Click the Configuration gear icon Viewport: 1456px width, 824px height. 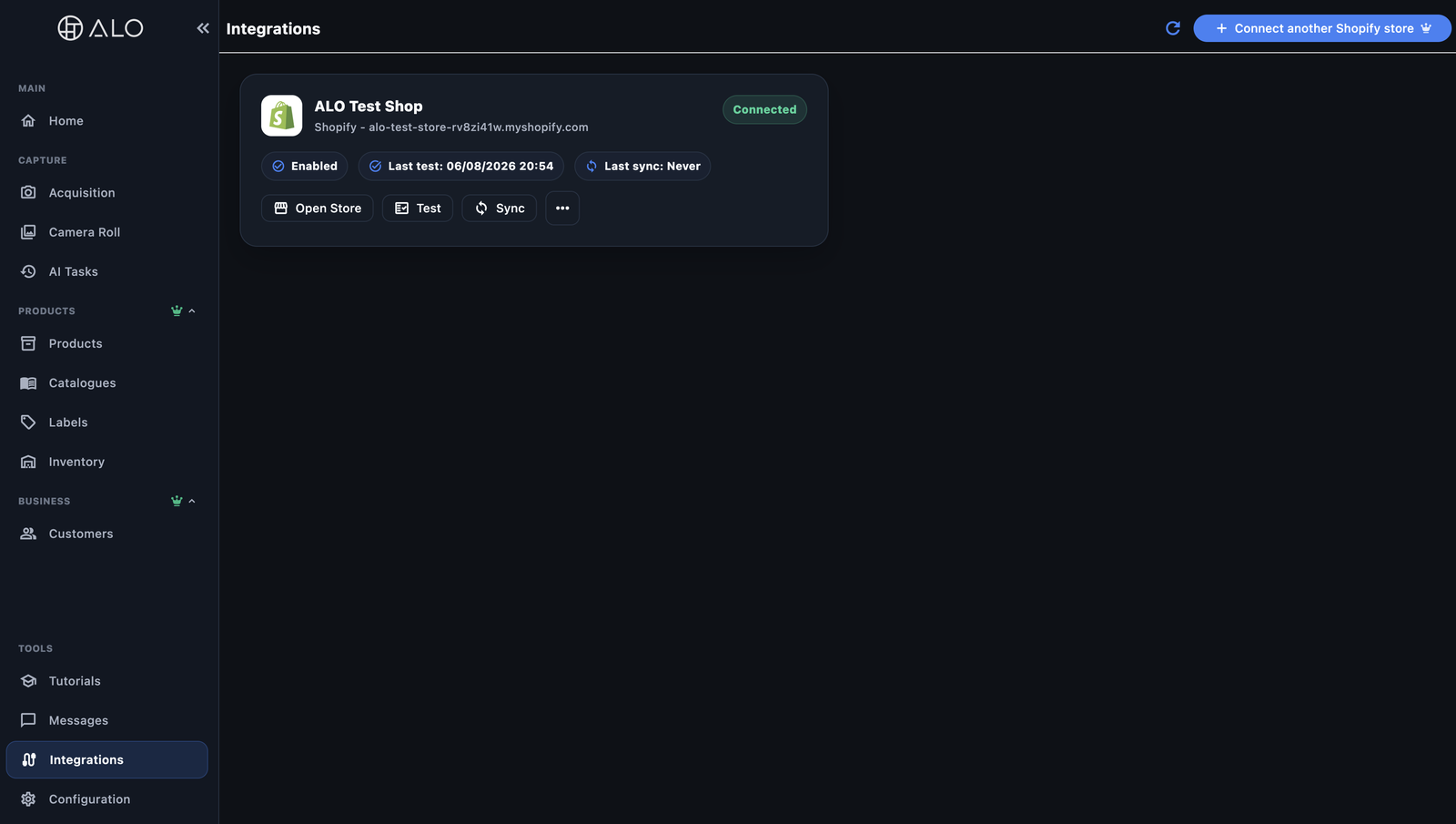[28, 799]
